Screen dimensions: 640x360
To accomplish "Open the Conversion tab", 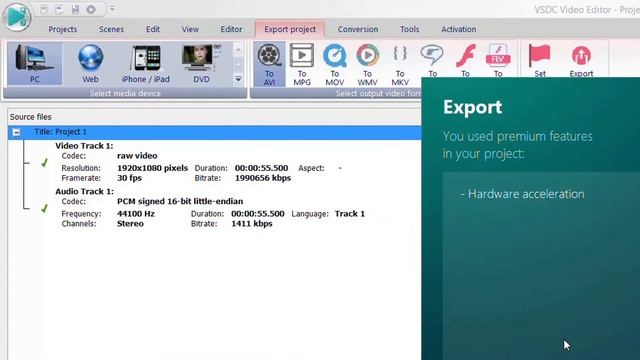I will click(358, 29).
